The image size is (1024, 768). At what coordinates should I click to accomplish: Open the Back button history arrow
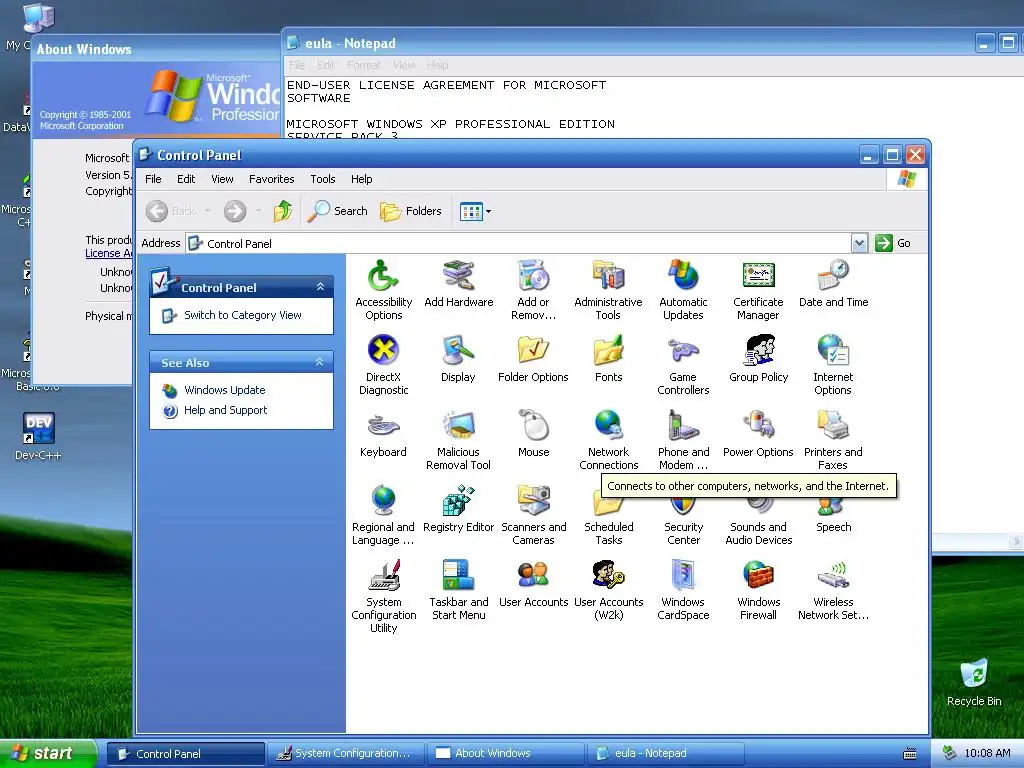207,211
